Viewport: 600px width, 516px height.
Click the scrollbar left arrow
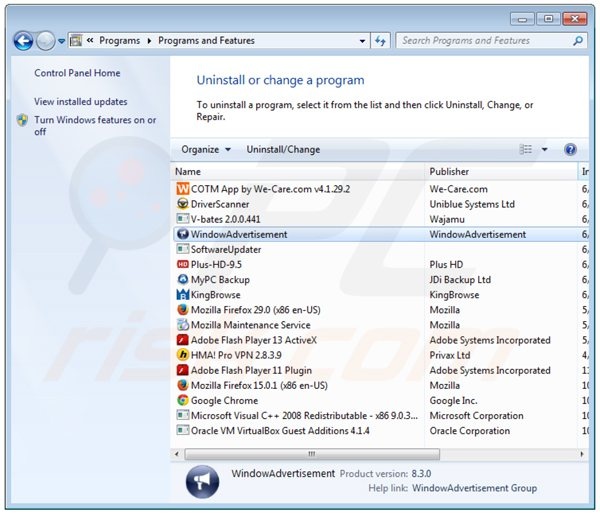(176, 454)
